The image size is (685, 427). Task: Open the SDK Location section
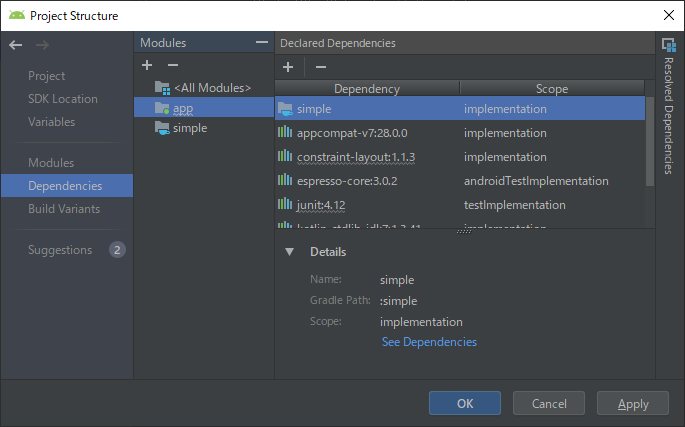click(63, 99)
